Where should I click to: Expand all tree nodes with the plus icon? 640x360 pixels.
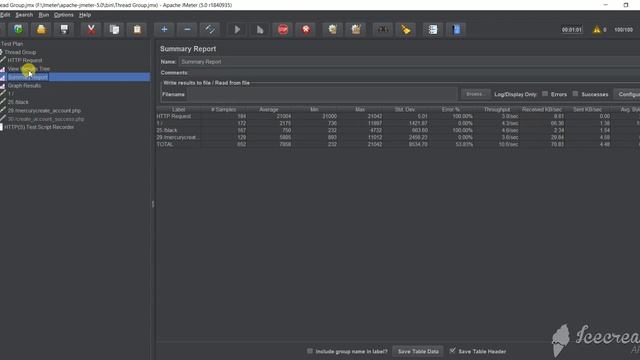click(164, 29)
